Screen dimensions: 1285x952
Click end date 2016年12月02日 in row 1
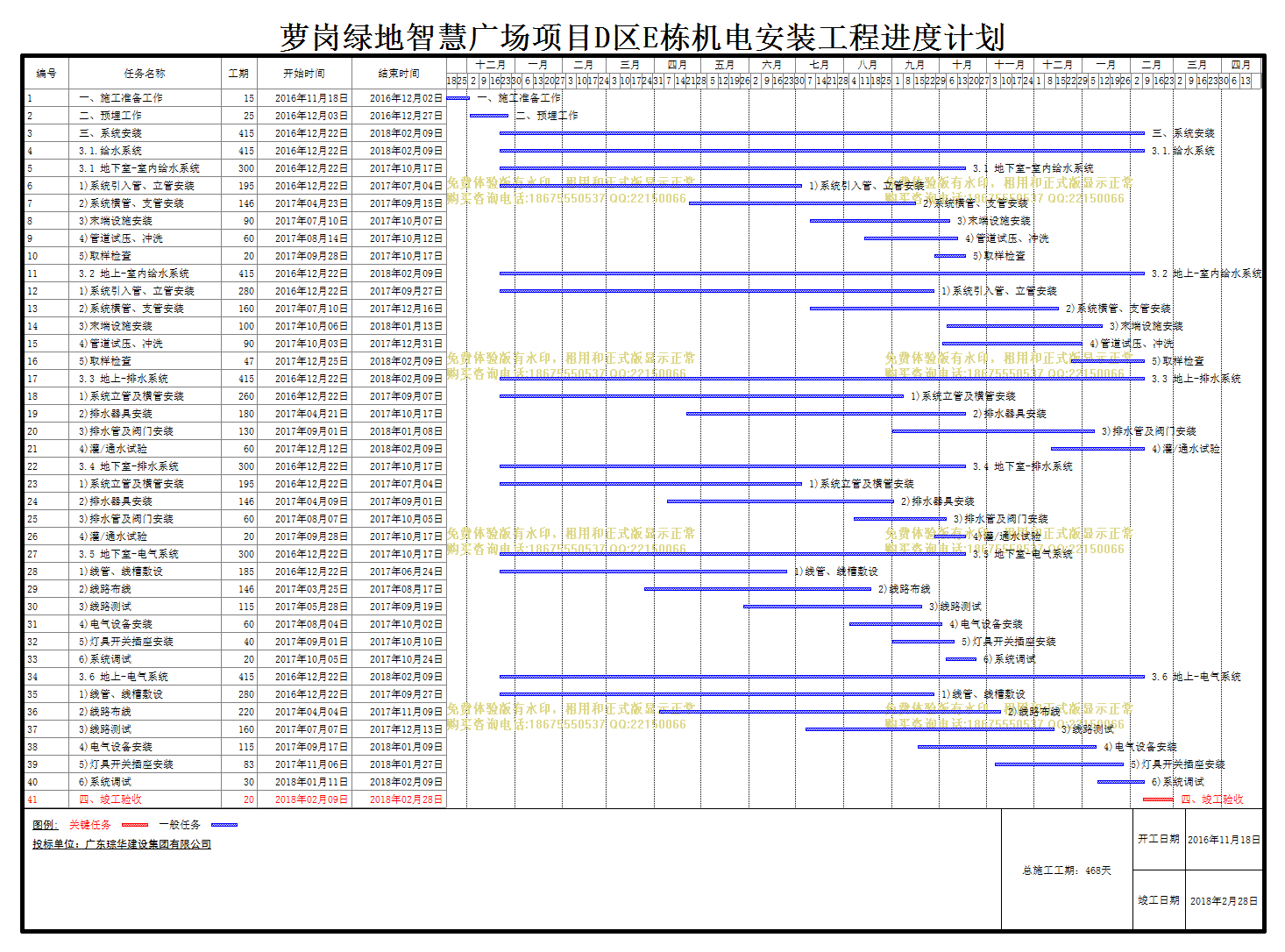[x=406, y=98]
